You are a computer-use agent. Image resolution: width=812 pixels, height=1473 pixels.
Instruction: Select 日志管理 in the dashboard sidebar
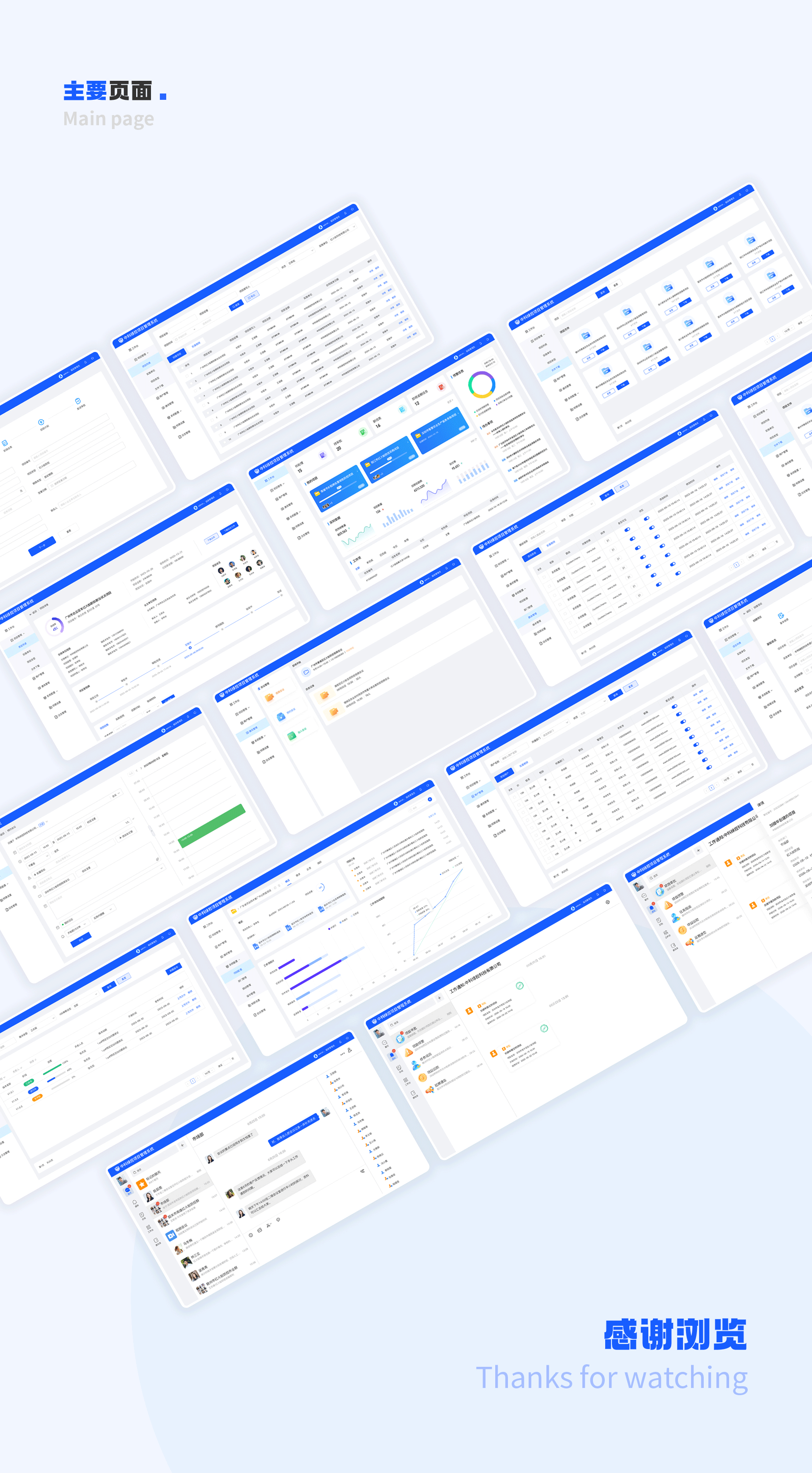click(x=303, y=536)
